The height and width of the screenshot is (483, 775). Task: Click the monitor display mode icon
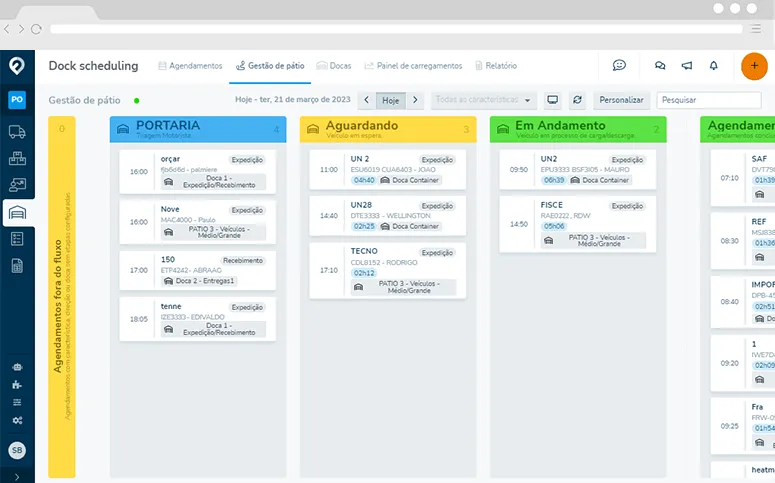[x=553, y=100]
